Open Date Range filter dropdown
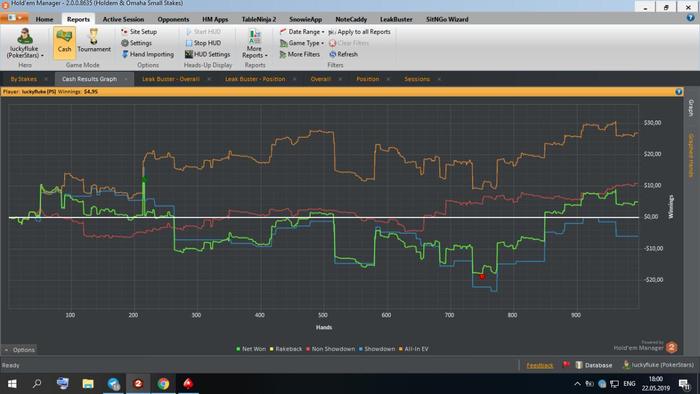Viewport: 700px width, 394px height. (x=302, y=32)
